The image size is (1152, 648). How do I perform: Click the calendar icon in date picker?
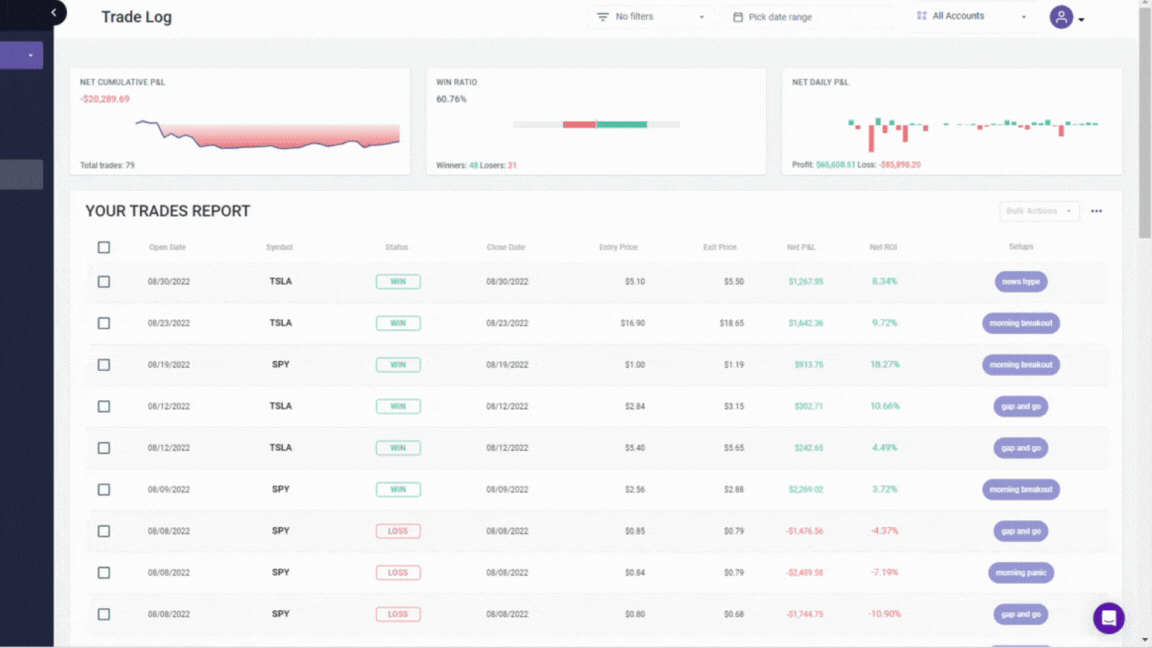tap(738, 17)
